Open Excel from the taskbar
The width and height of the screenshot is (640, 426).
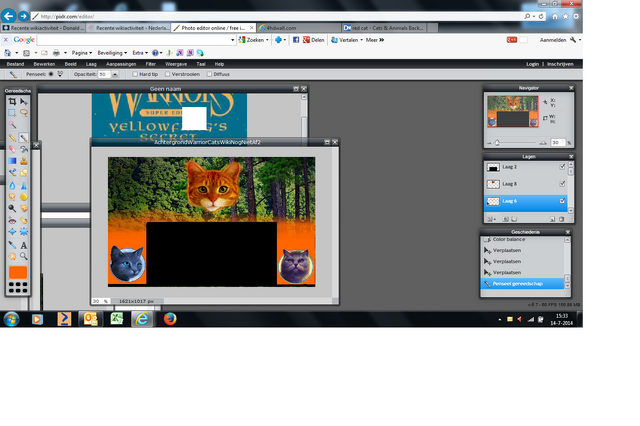coord(116,319)
